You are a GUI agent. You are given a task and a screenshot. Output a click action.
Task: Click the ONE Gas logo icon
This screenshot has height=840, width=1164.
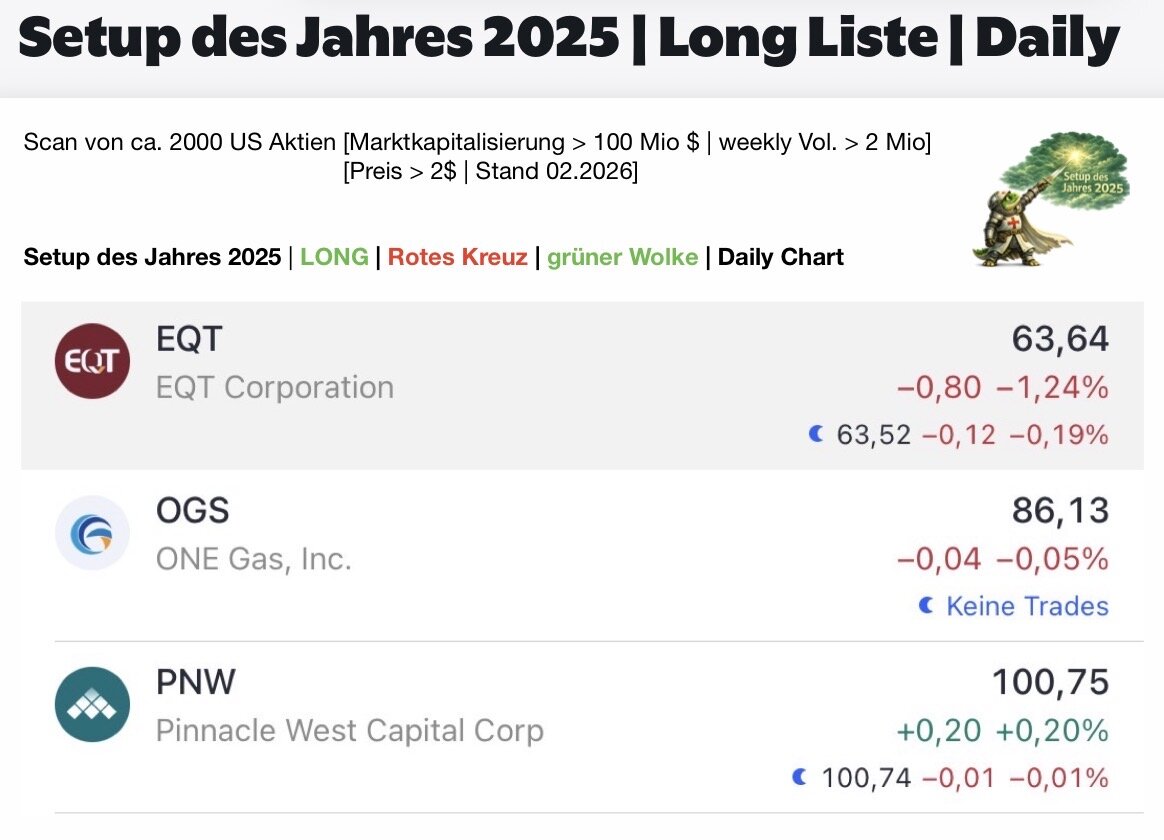pyautogui.click(x=92, y=533)
